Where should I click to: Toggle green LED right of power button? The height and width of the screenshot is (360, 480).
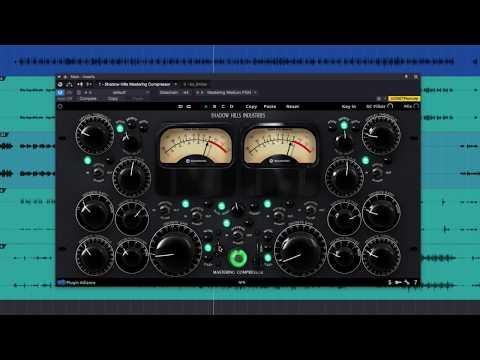pyautogui.click(x=268, y=258)
